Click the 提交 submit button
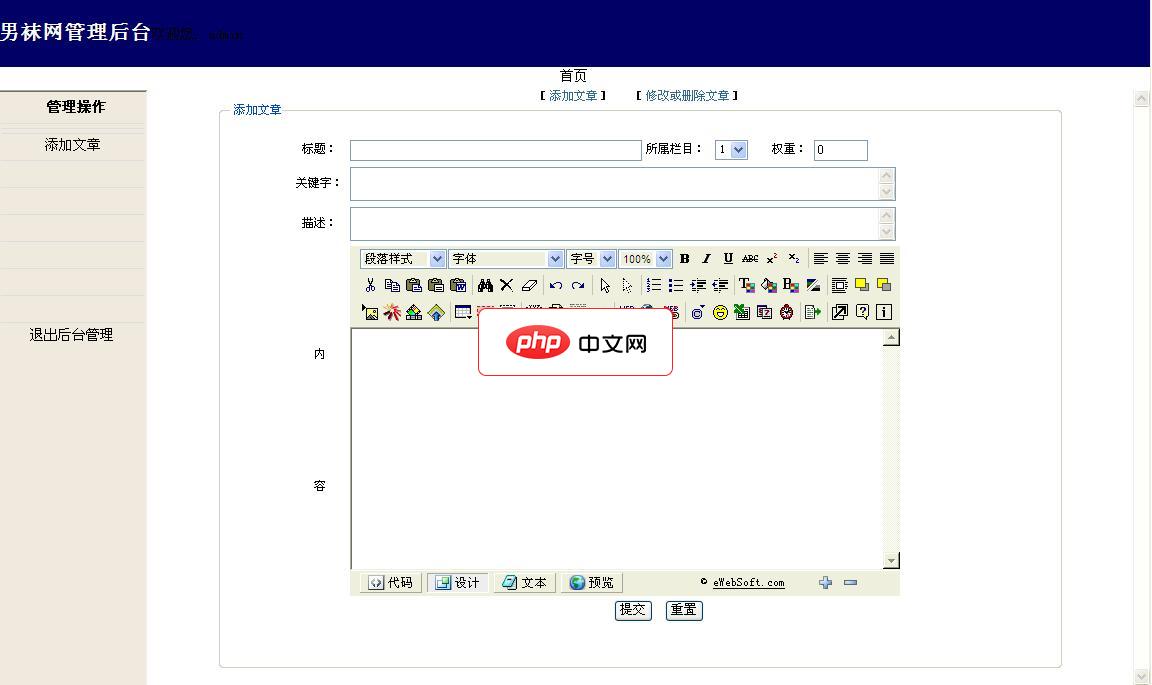This screenshot has width=1152, height=685. (x=632, y=610)
